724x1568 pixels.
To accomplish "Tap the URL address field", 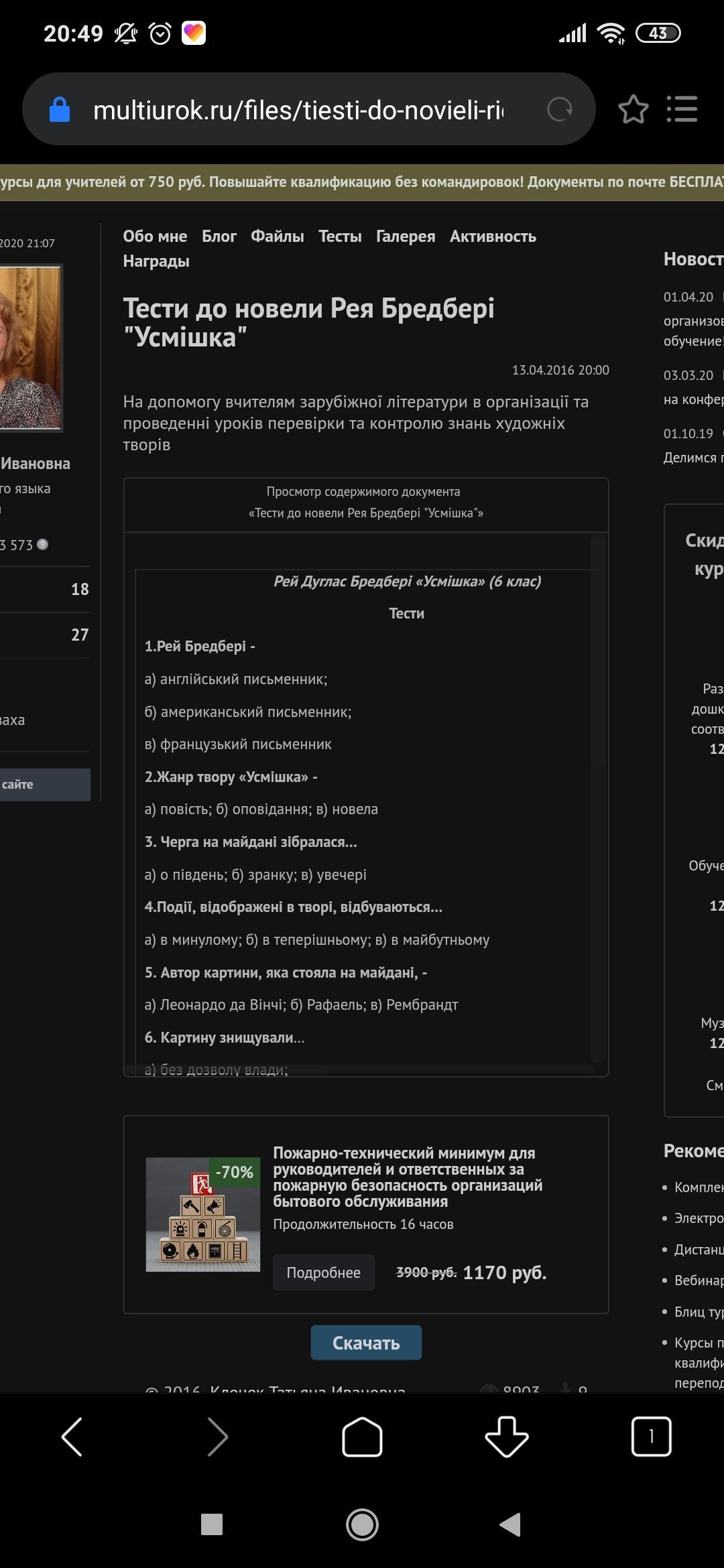I will click(x=298, y=109).
